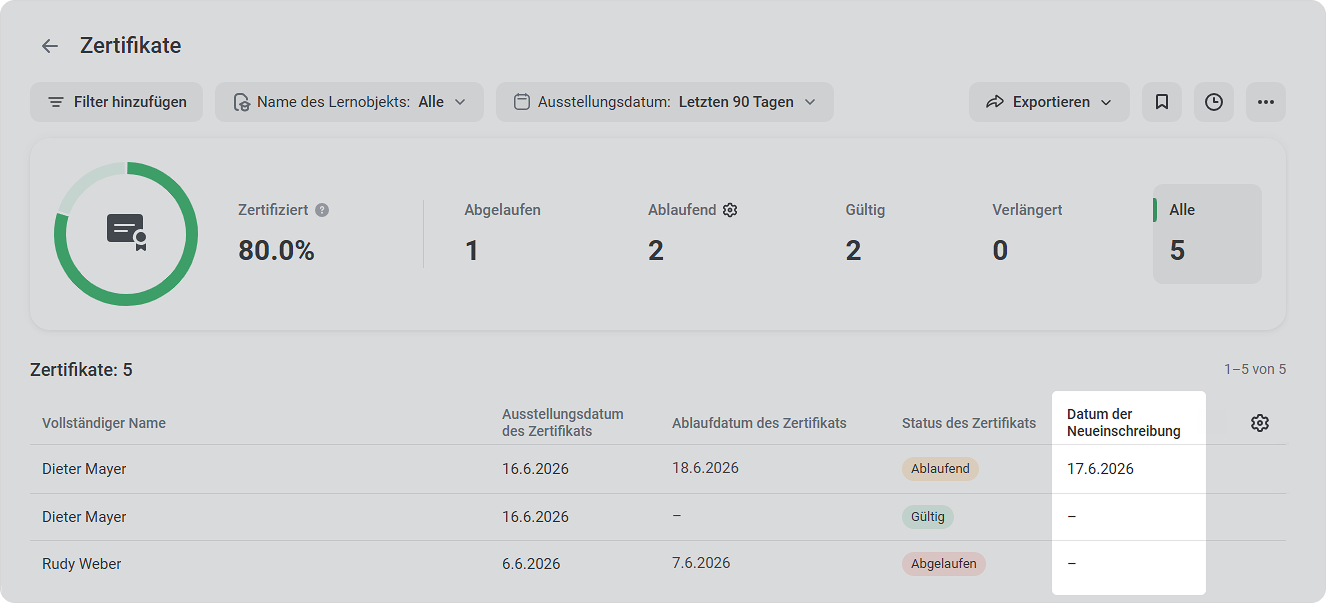Sort by Vollständiger Name column
The width and height of the screenshot is (1326, 603).
click(x=104, y=423)
